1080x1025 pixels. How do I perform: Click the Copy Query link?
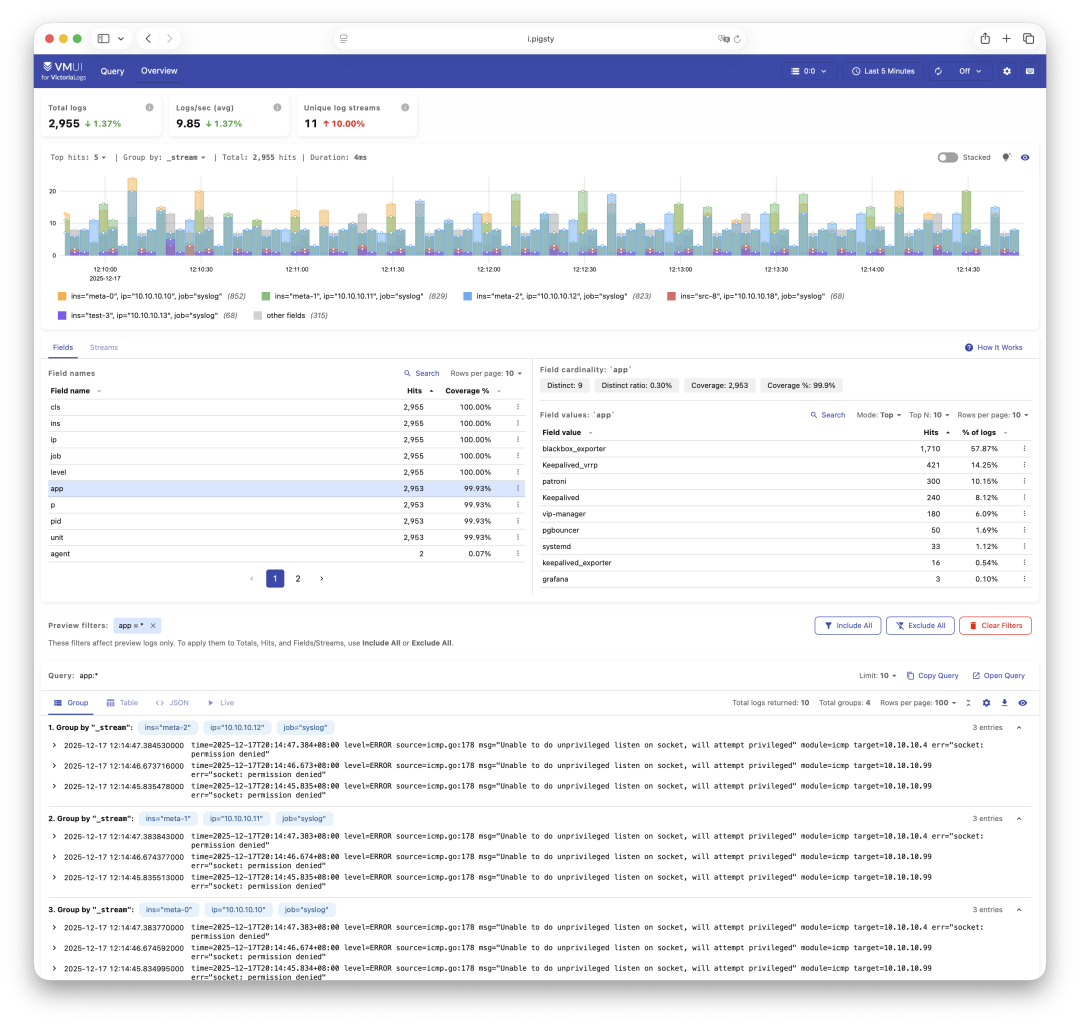coord(932,676)
